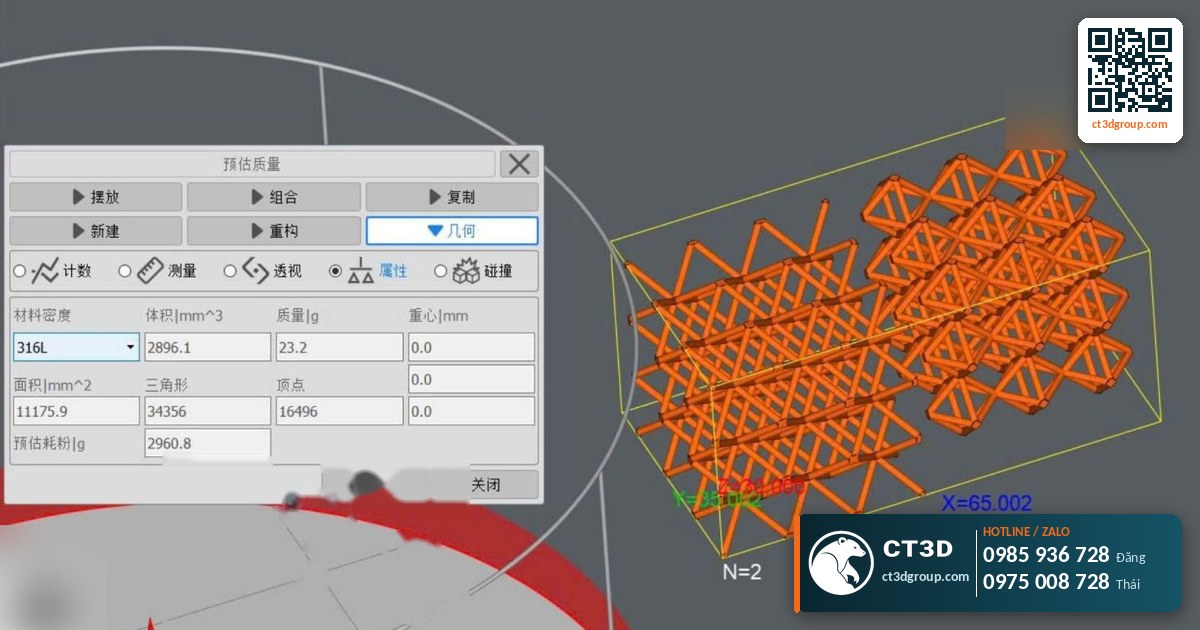This screenshot has width=1200, height=630.
Task: Expand the 复制 section
Action: (452, 197)
